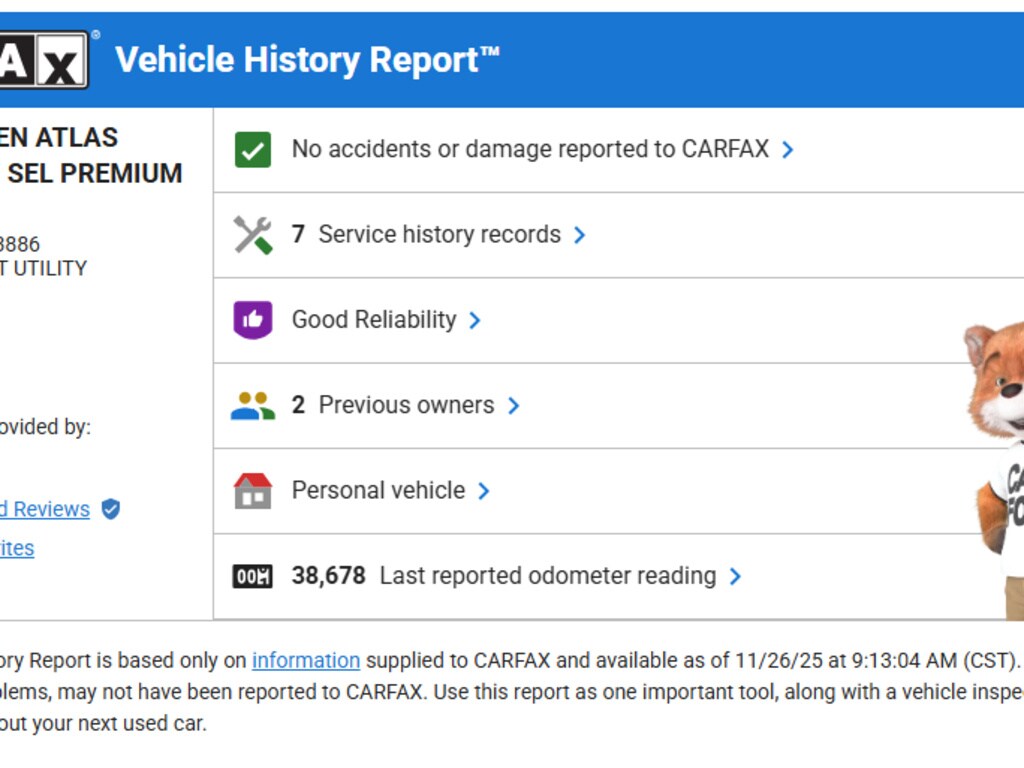Image resolution: width=1024 pixels, height=768 pixels.
Task: Expand the Personal vehicle chevron
Action: pyautogui.click(x=484, y=491)
